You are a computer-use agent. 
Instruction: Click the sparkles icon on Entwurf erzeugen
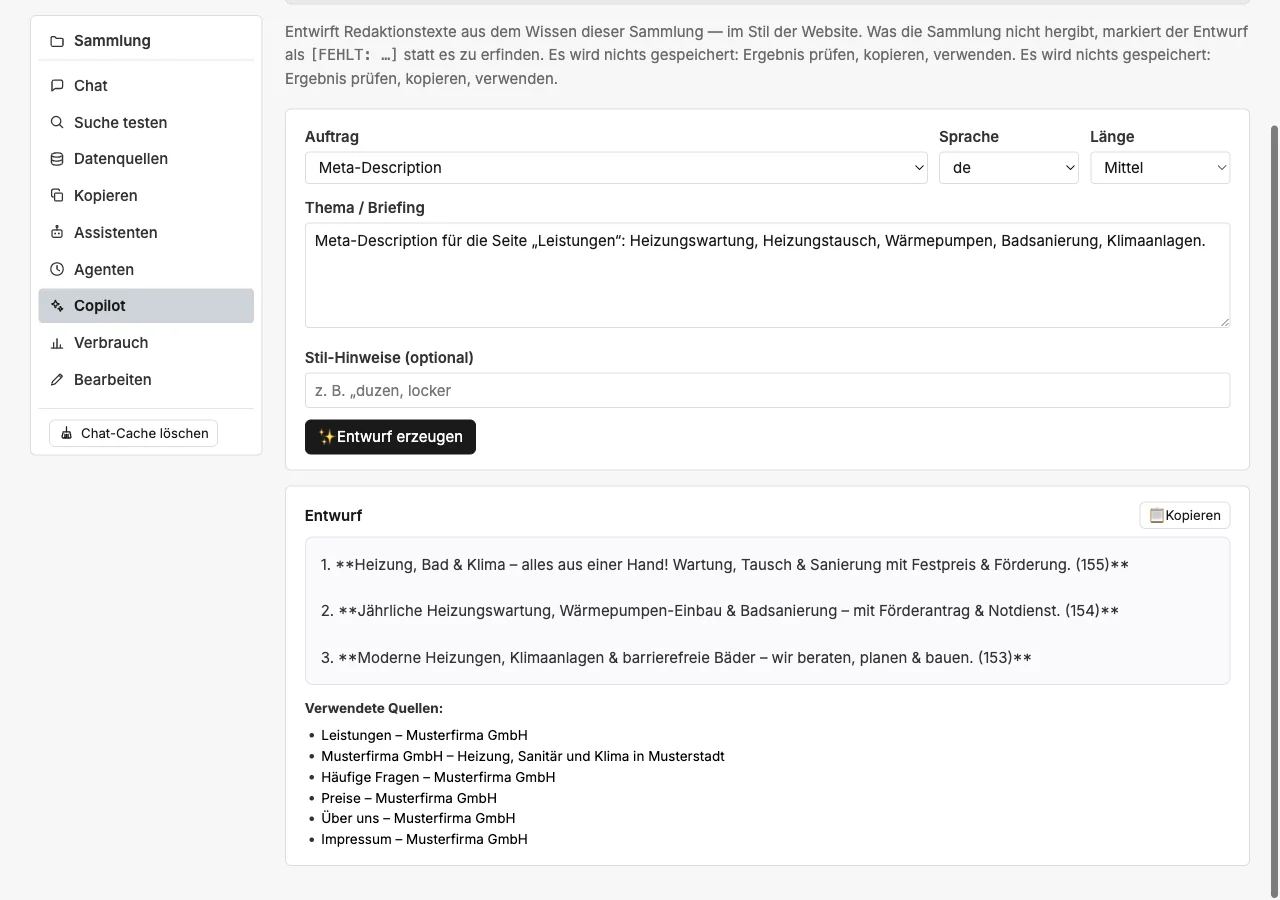(326, 437)
